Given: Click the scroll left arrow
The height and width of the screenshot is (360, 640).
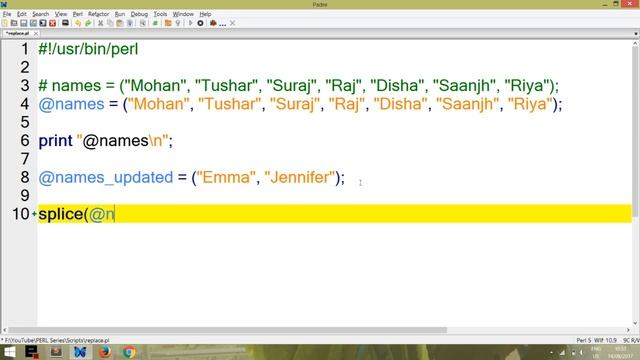Looking at the screenshot, I should (x=4, y=330).
